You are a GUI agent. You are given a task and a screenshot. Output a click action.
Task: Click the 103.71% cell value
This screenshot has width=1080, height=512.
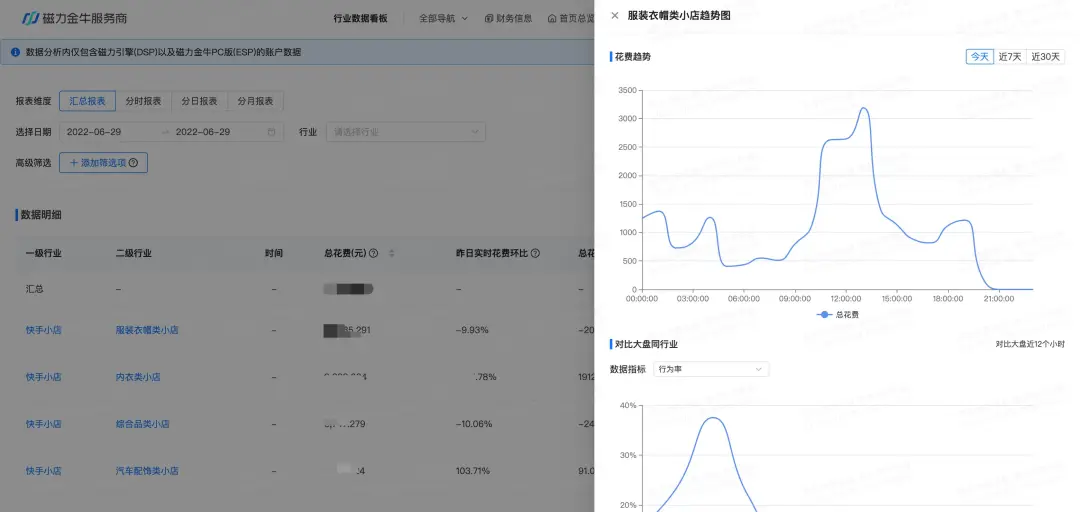pos(472,471)
